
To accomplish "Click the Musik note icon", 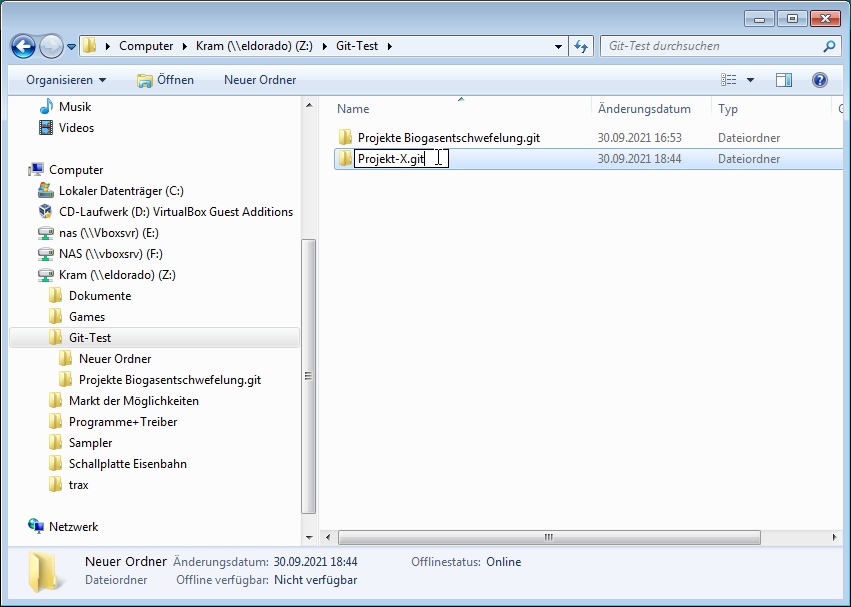I will click(47, 106).
